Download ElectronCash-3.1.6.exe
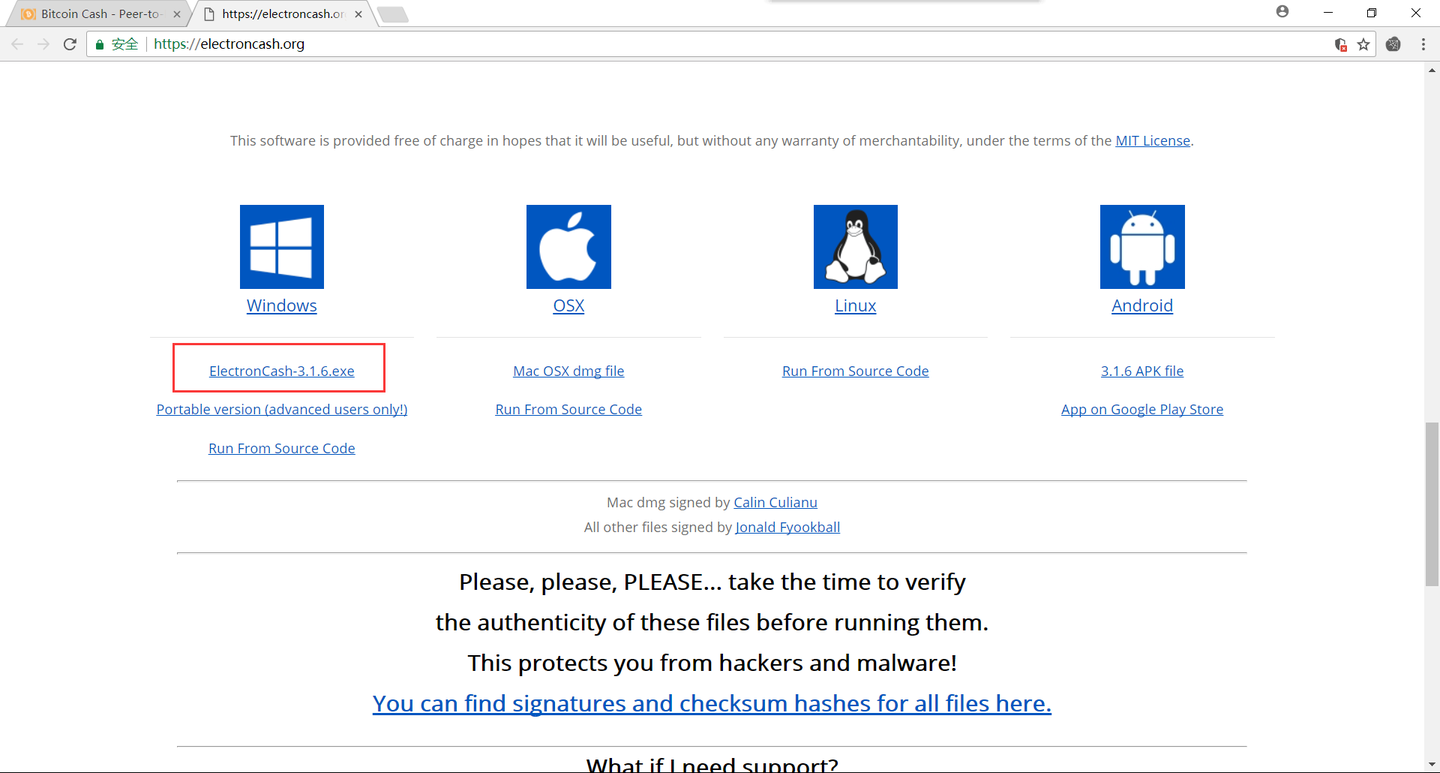Screen dimensions: 1440x773 tap(282, 371)
